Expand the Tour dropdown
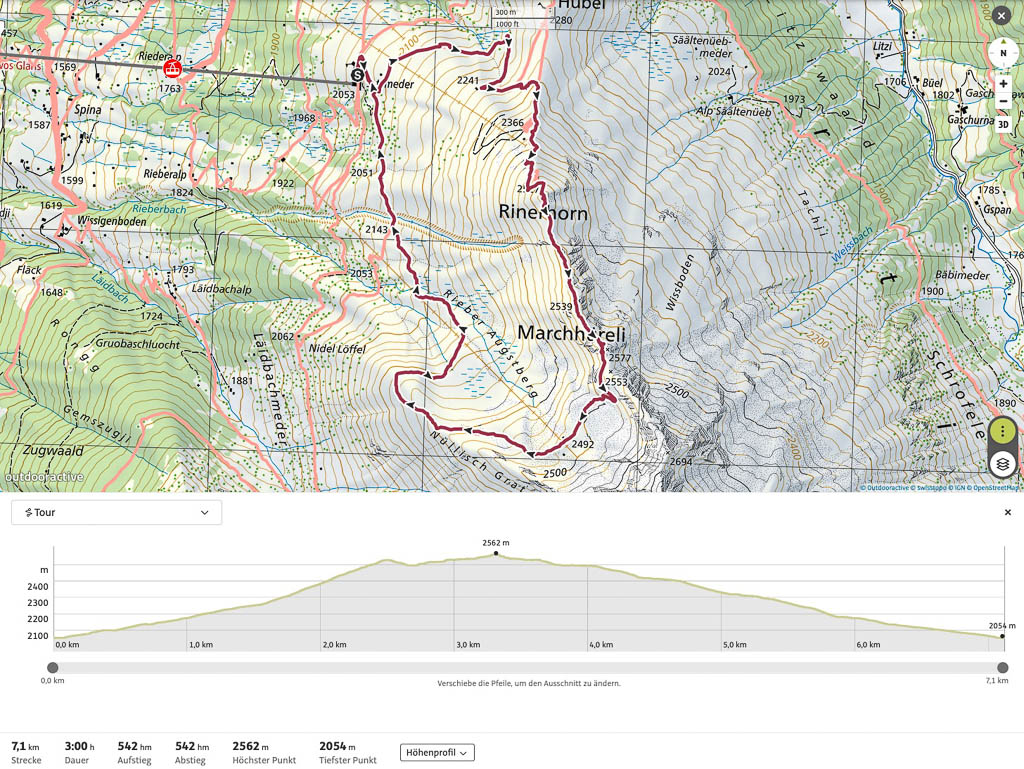The height and width of the screenshot is (769, 1024). coord(116,512)
